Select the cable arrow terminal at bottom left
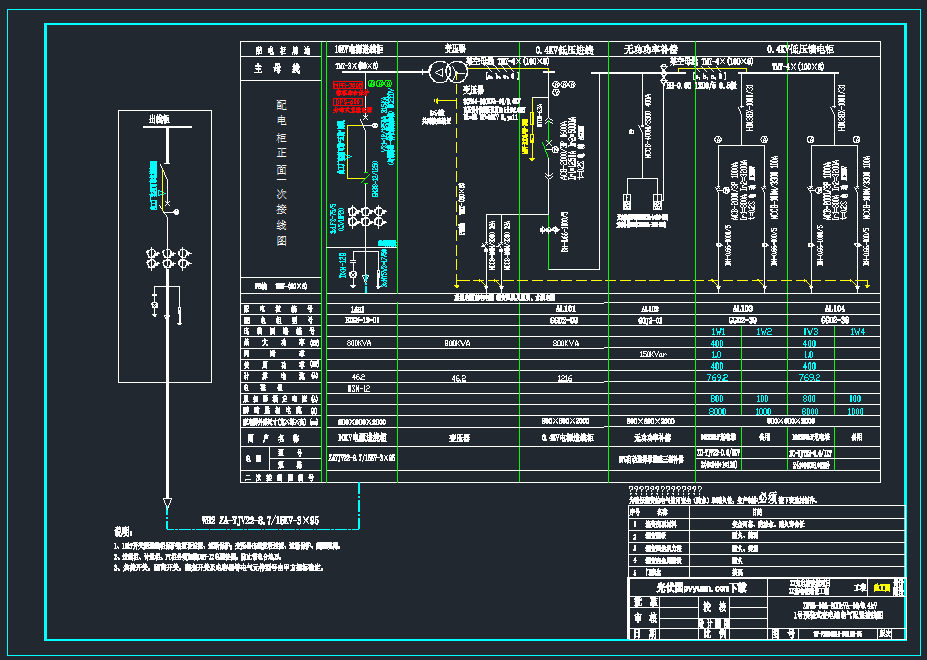Viewport: 927px width, 660px height. point(167,503)
